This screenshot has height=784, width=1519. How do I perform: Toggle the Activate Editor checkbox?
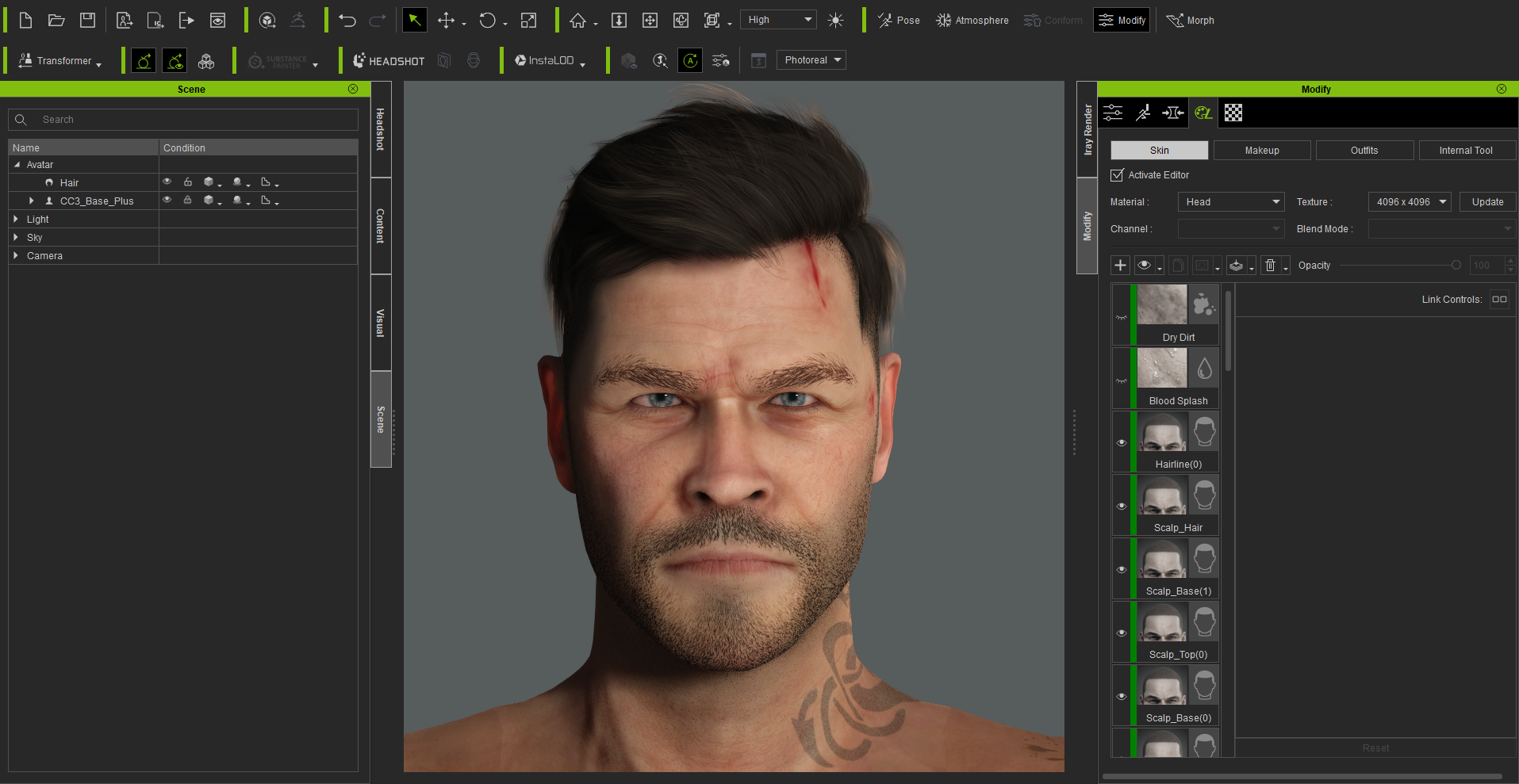(1118, 174)
